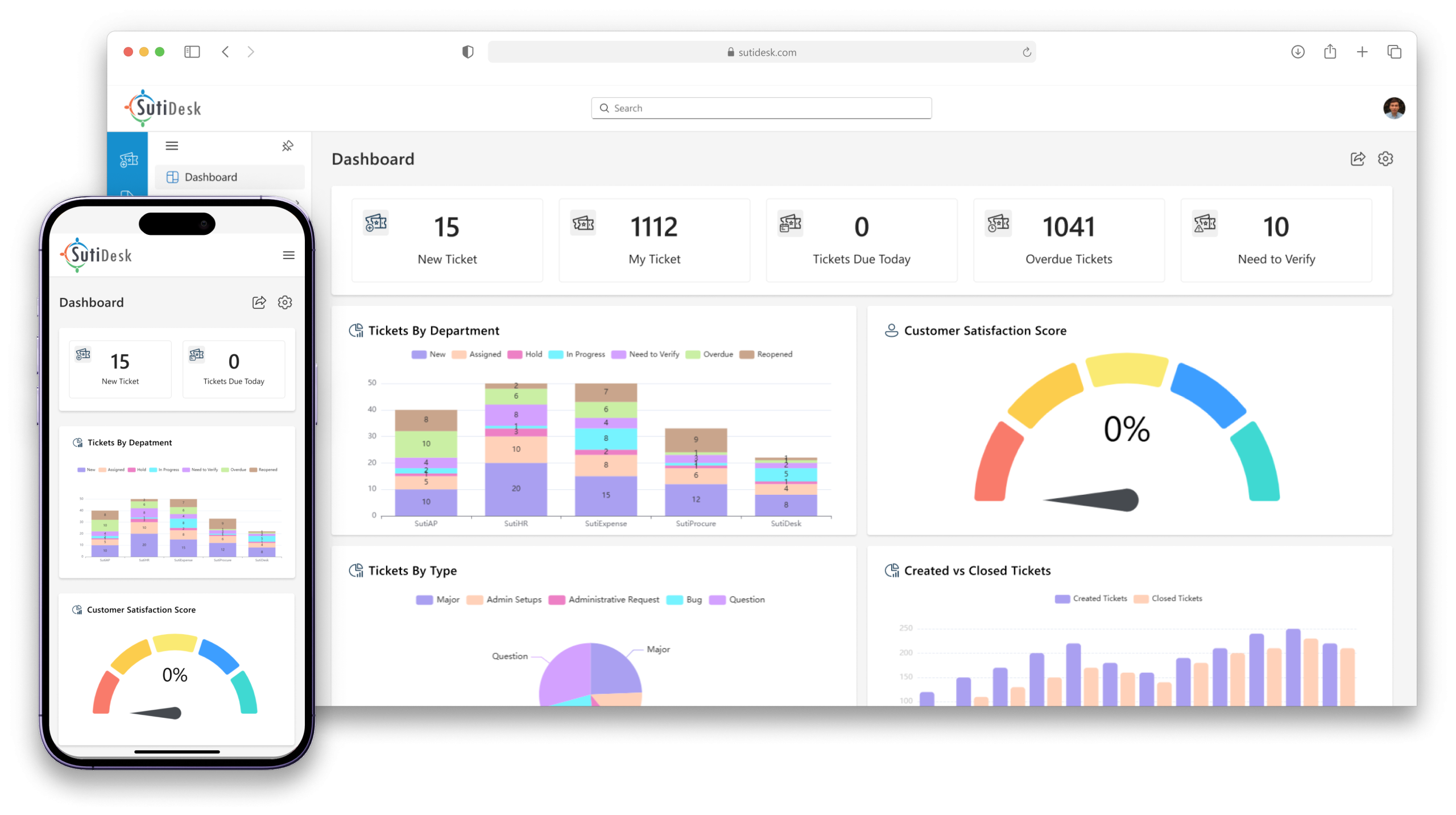Image resolution: width=1456 pixels, height=815 pixels.
Task: Open the hamburger menu in the sidebar
Action: 171,146
